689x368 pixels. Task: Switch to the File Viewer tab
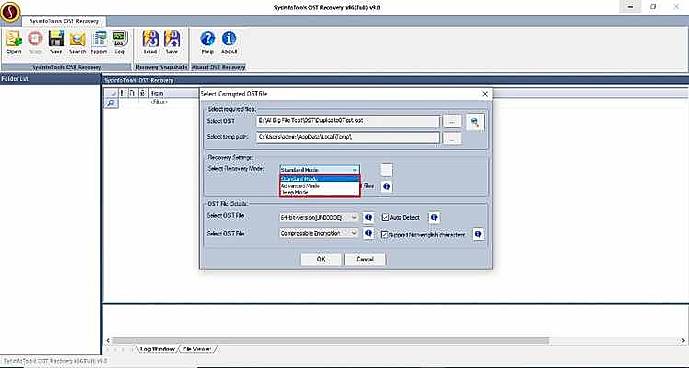click(x=197, y=349)
